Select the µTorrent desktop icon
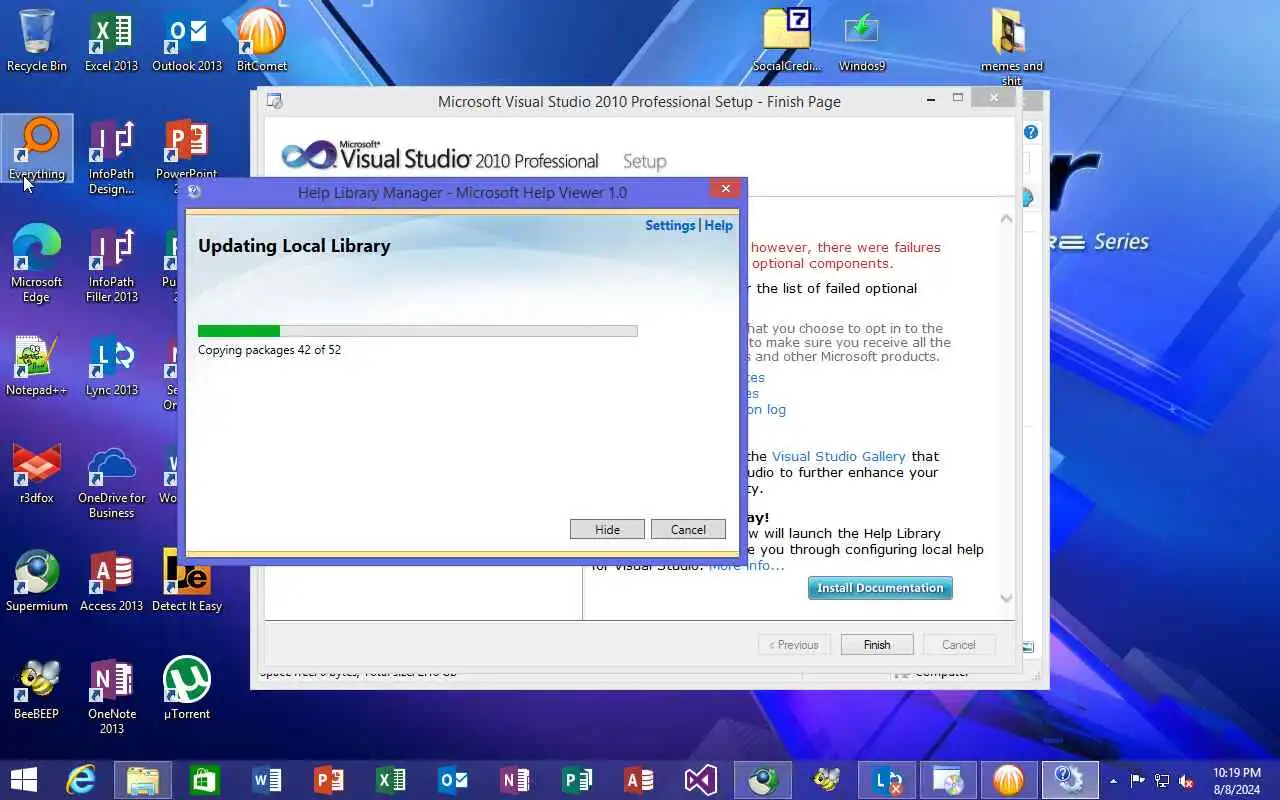Viewport: 1280px width, 800px height. (x=187, y=689)
